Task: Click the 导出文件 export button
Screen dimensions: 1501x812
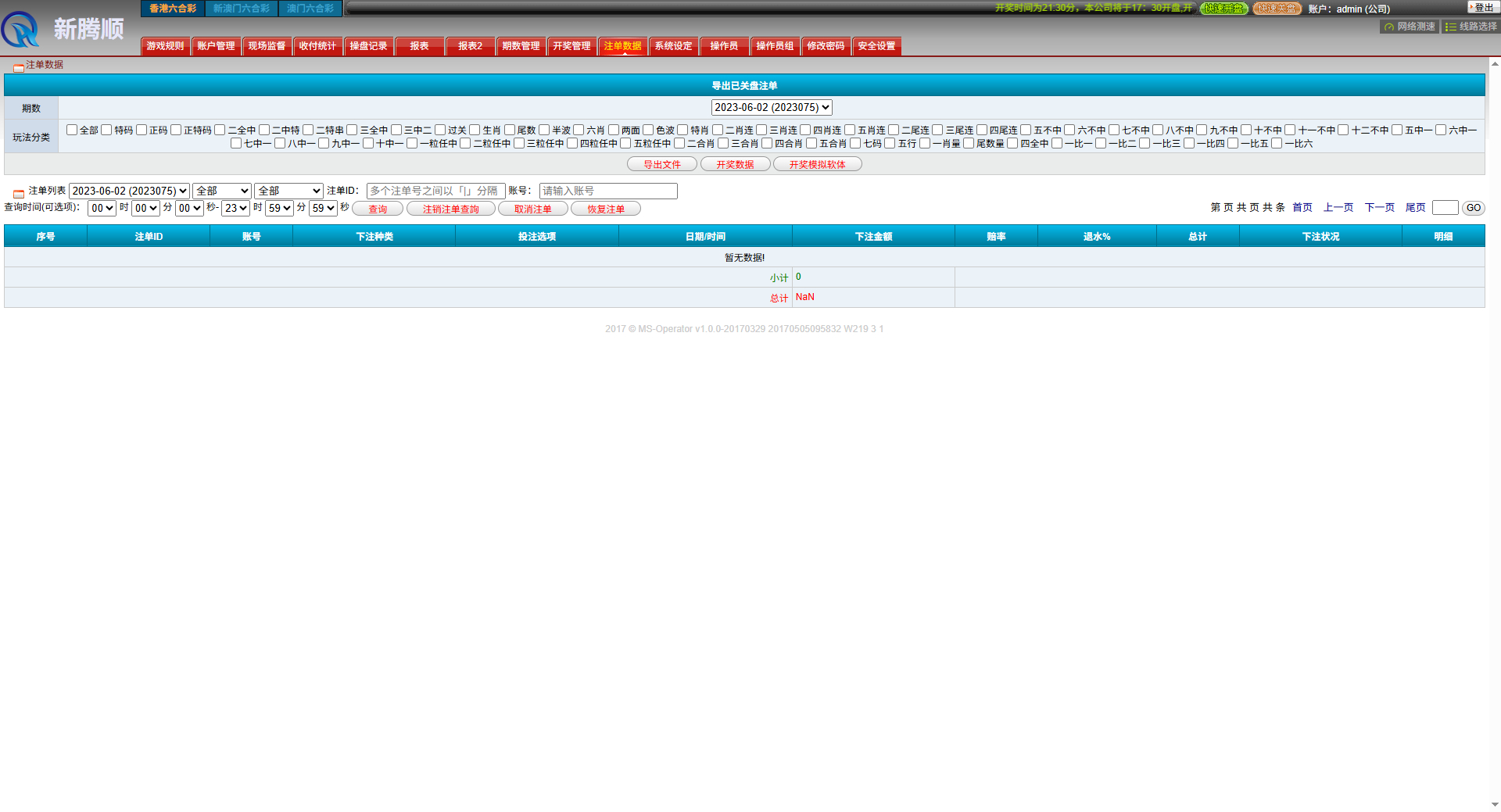Action: pos(661,164)
